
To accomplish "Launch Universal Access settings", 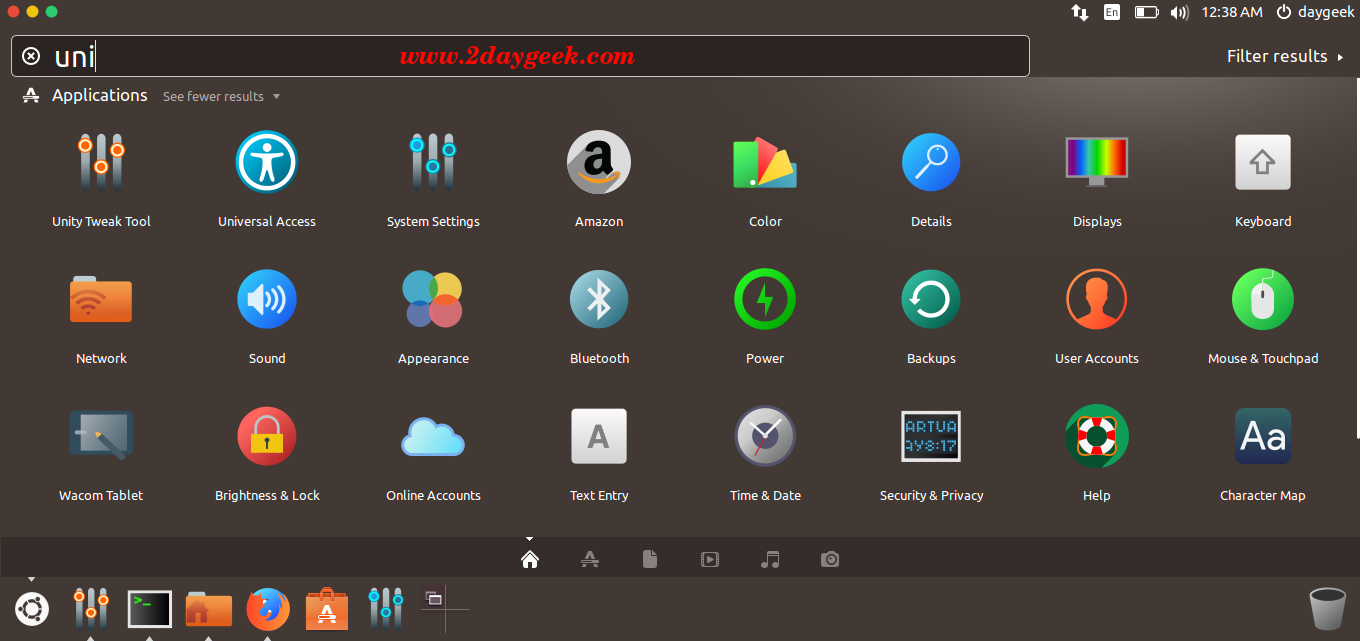I will pyautogui.click(x=267, y=162).
